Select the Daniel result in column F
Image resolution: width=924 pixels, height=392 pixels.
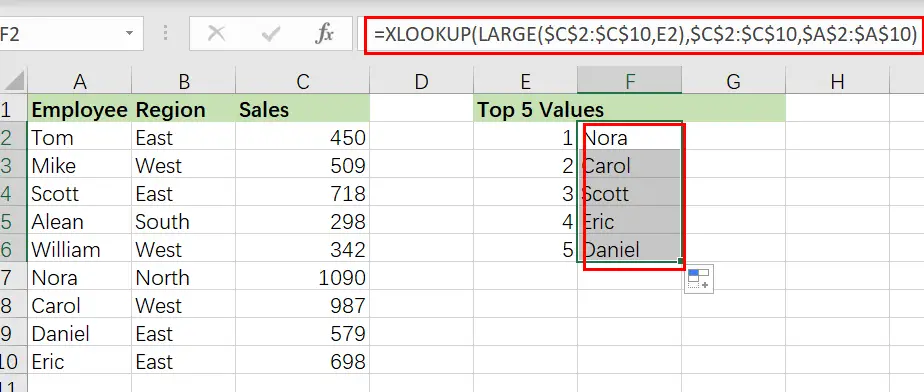coord(629,248)
